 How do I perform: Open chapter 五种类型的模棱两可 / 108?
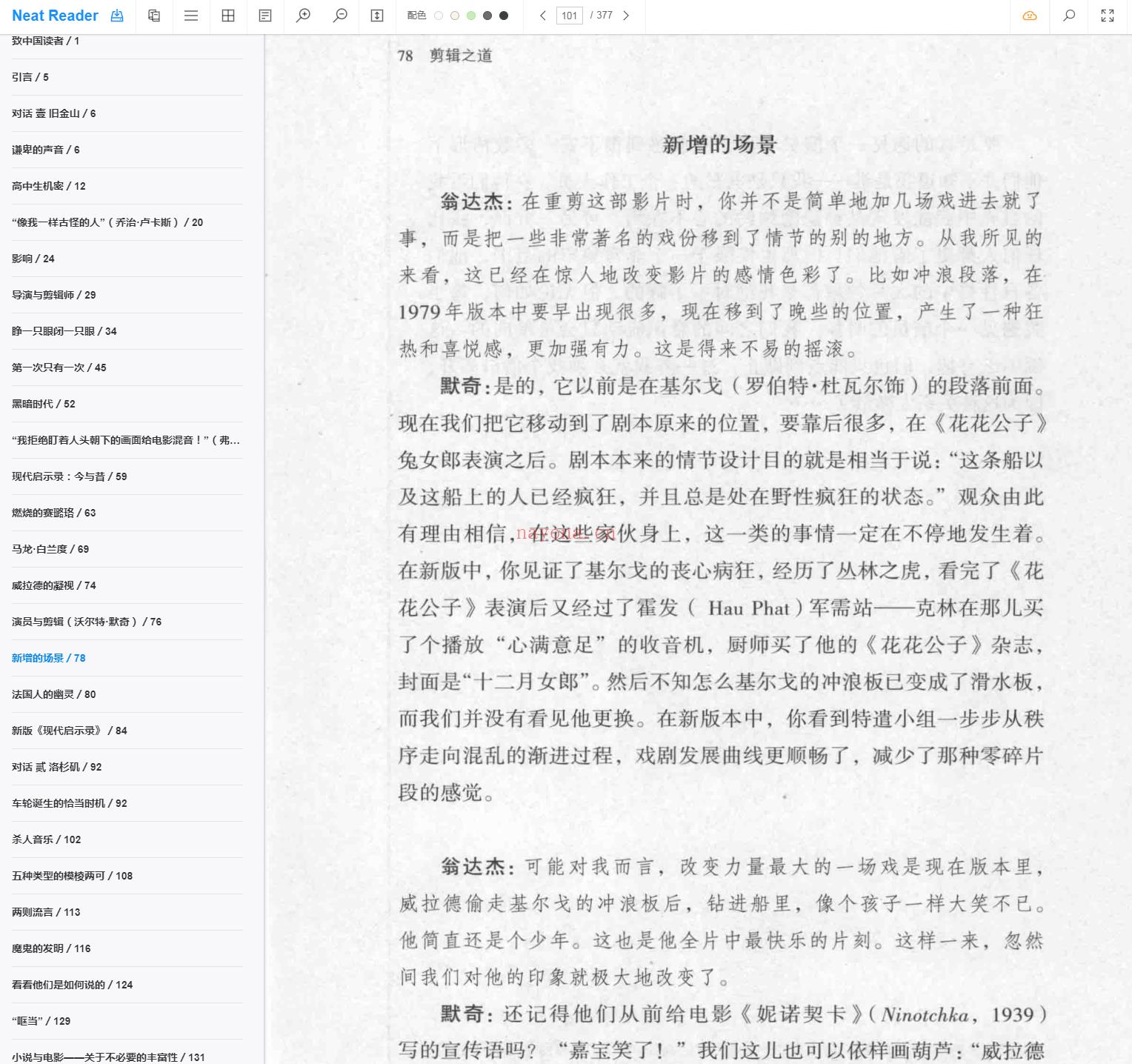coord(73,876)
